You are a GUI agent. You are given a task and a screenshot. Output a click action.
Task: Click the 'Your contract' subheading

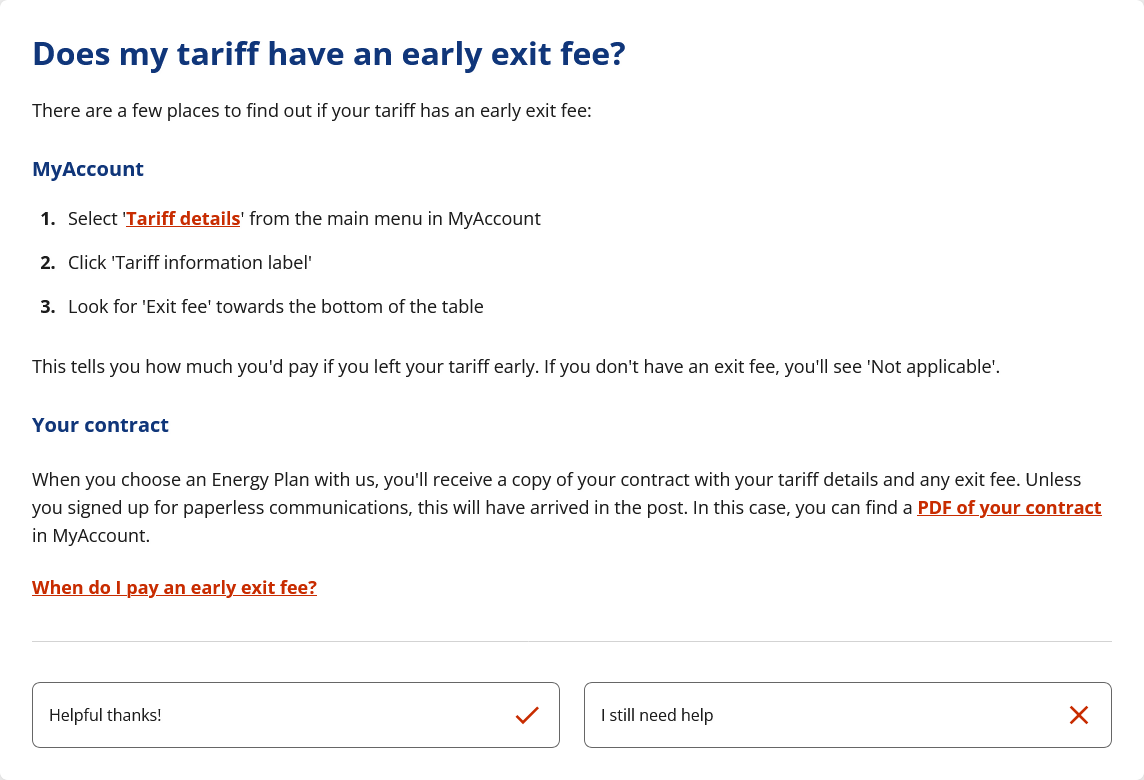click(100, 425)
